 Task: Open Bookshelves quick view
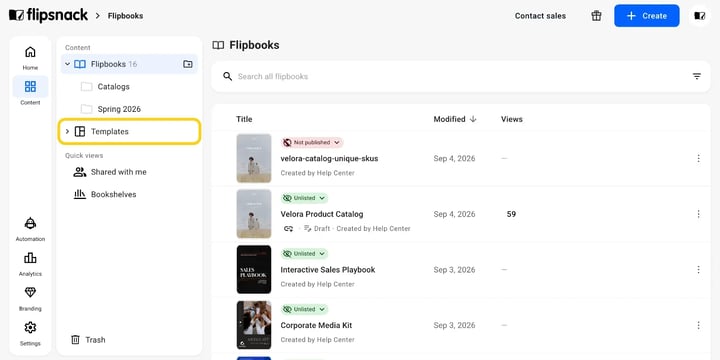tap(105, 194)
